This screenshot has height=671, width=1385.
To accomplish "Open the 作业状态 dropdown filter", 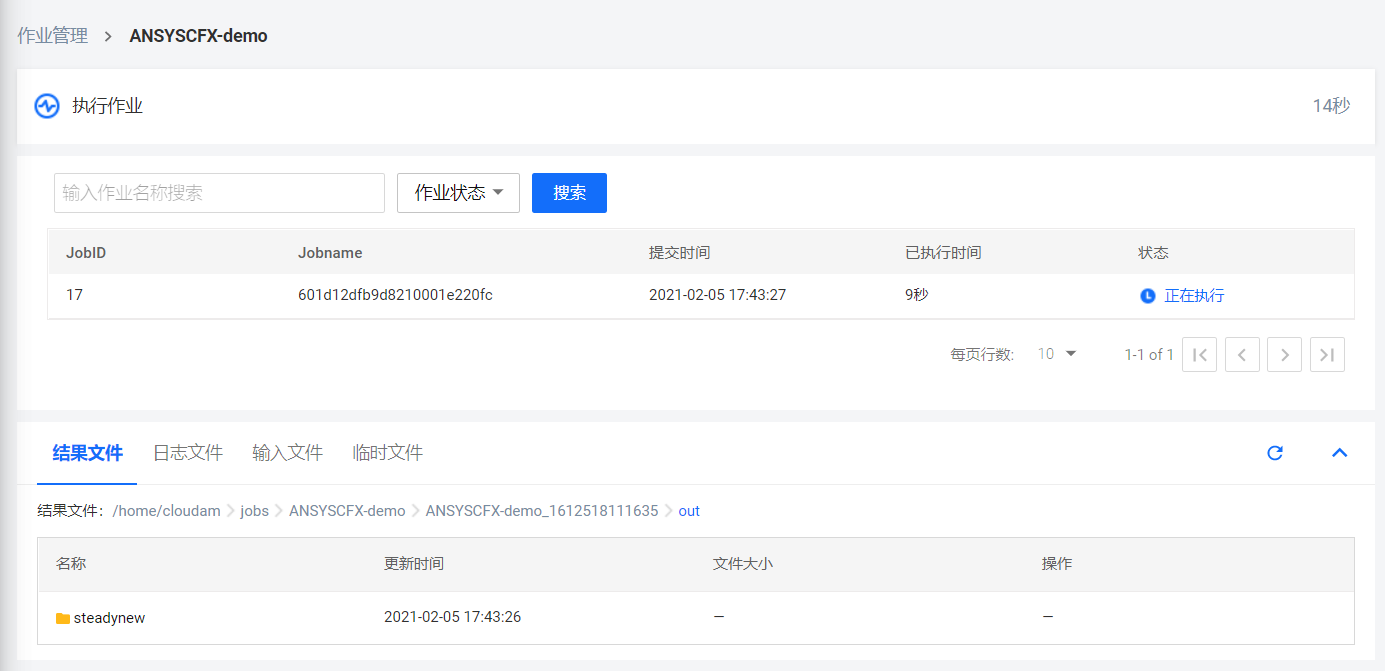I will coord(458,193).
